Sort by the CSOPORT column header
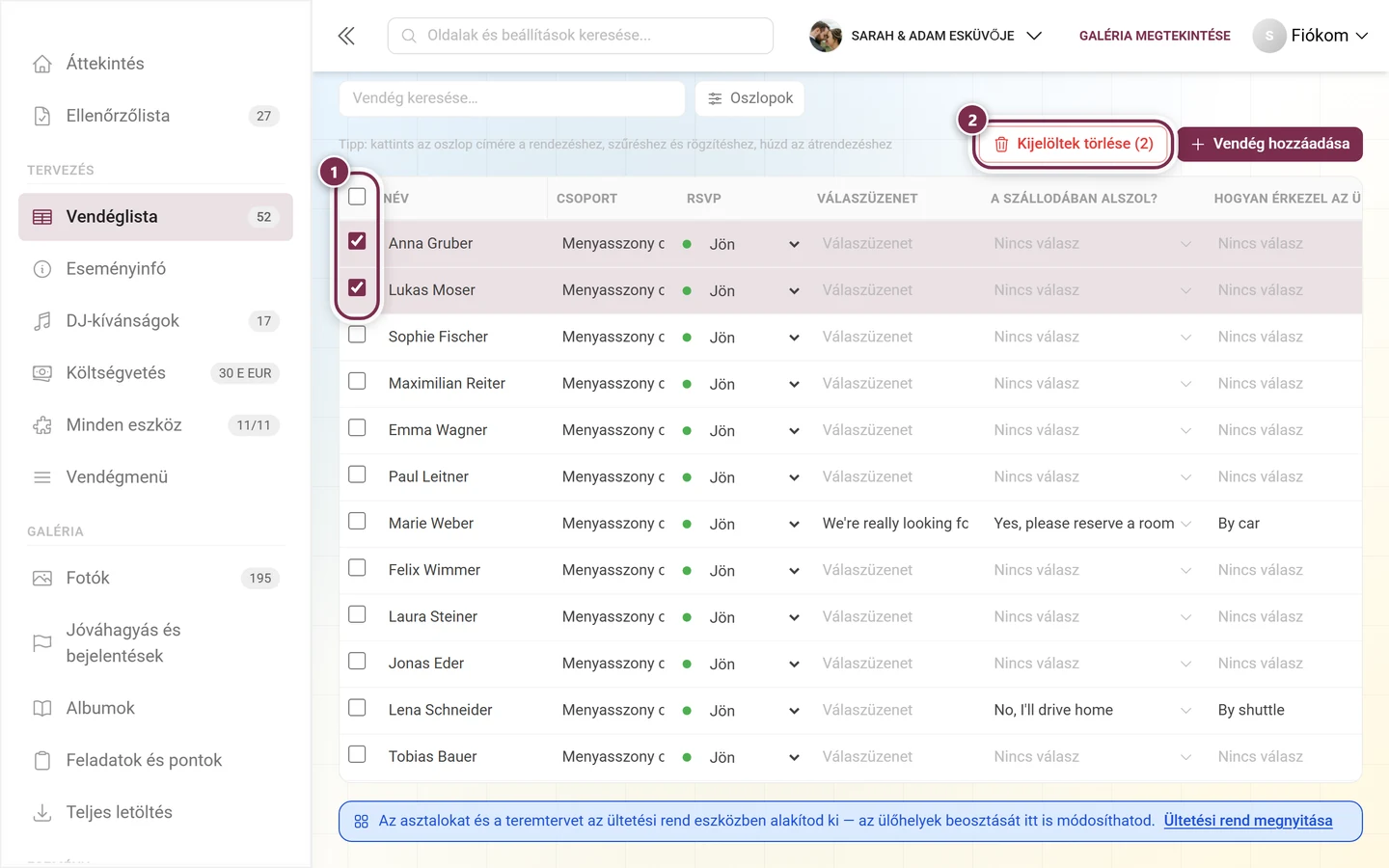Viewport: 1389px width, 868px height. pyautogui.click(x=586, y=199)
